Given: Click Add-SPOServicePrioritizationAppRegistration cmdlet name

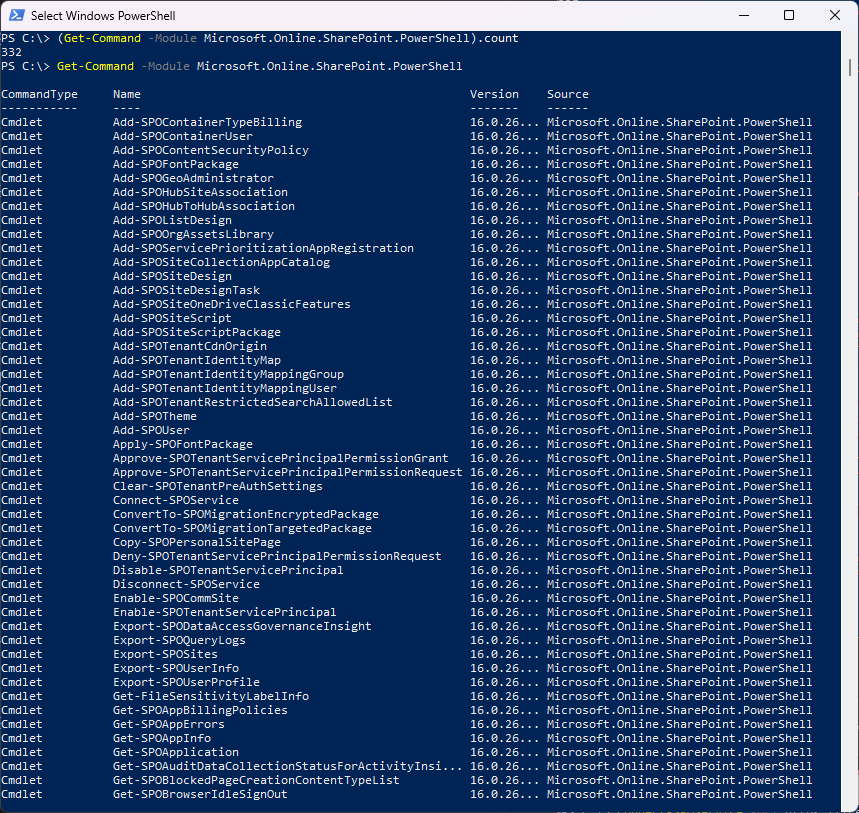Looking at the screenshot, I should 264,248.
